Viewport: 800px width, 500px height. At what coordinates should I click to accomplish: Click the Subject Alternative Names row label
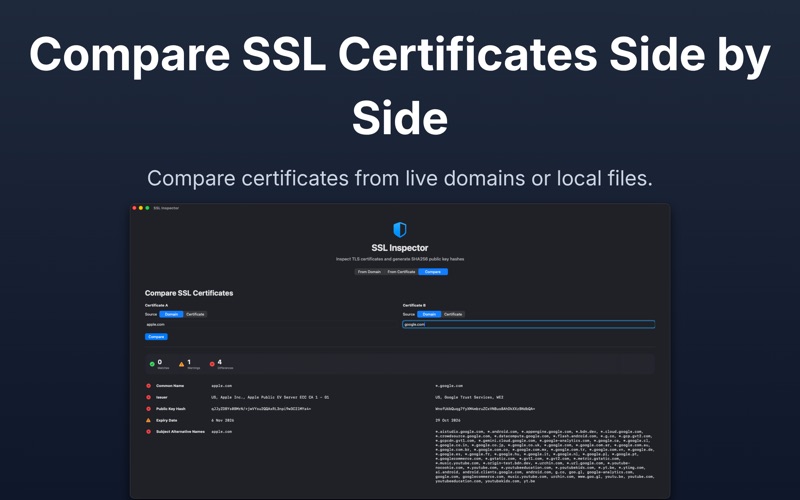180,432
